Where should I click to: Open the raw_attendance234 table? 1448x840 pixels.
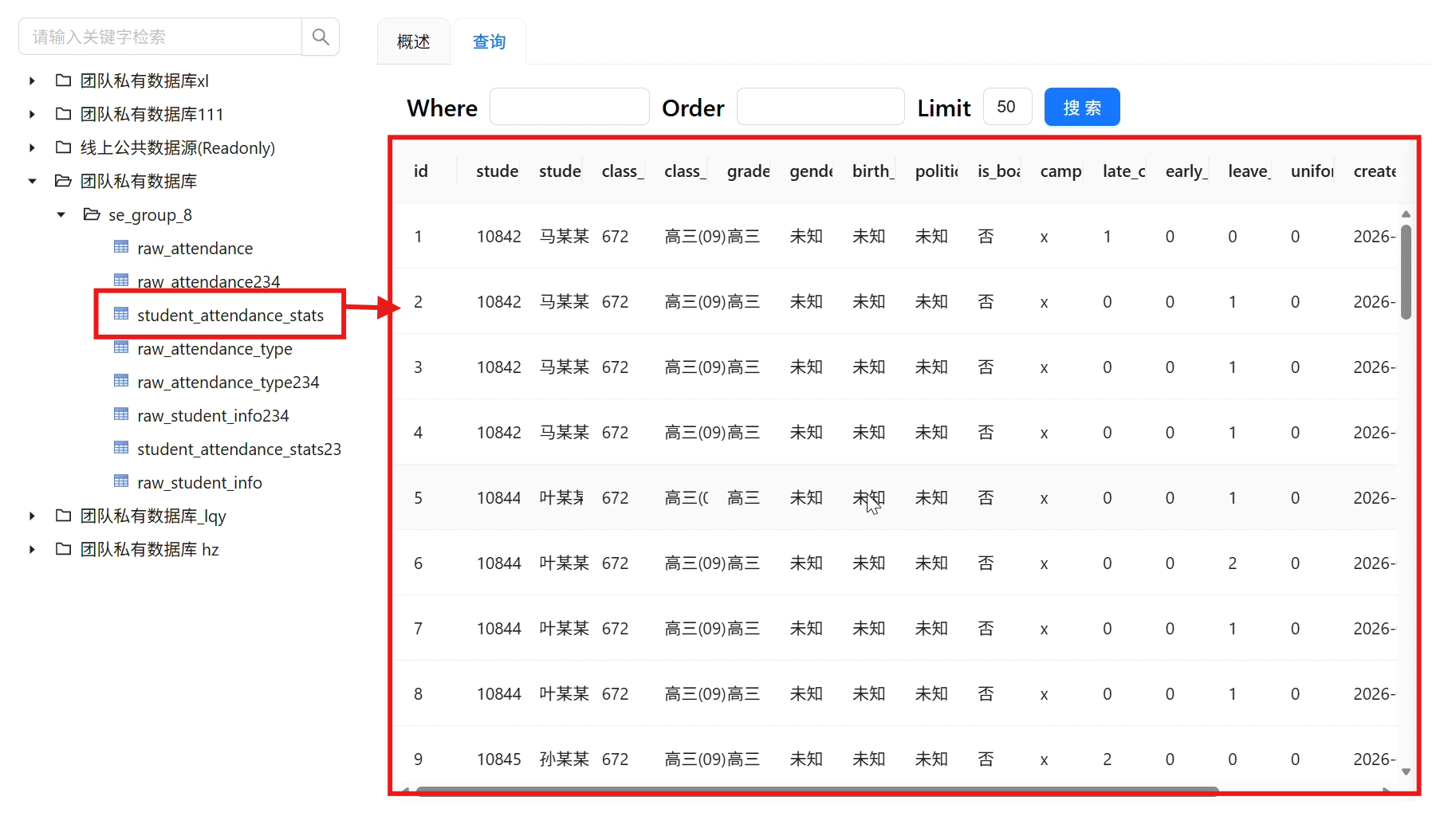click(208, 281)
